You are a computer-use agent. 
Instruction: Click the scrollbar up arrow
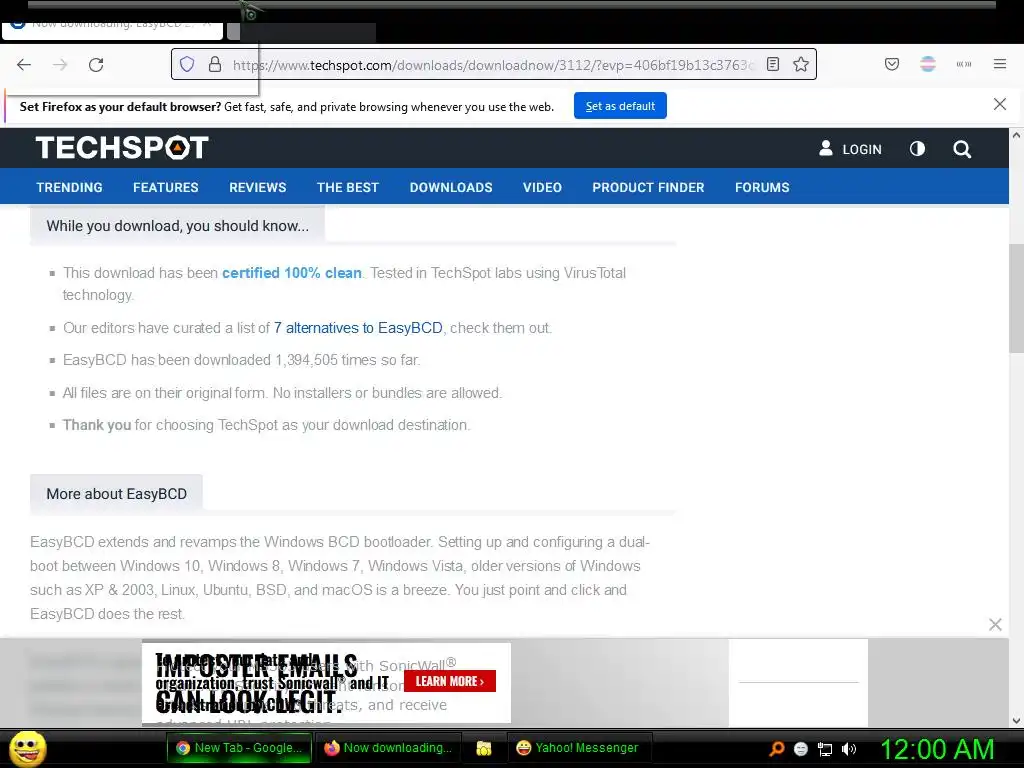[x=1016, y=135]
